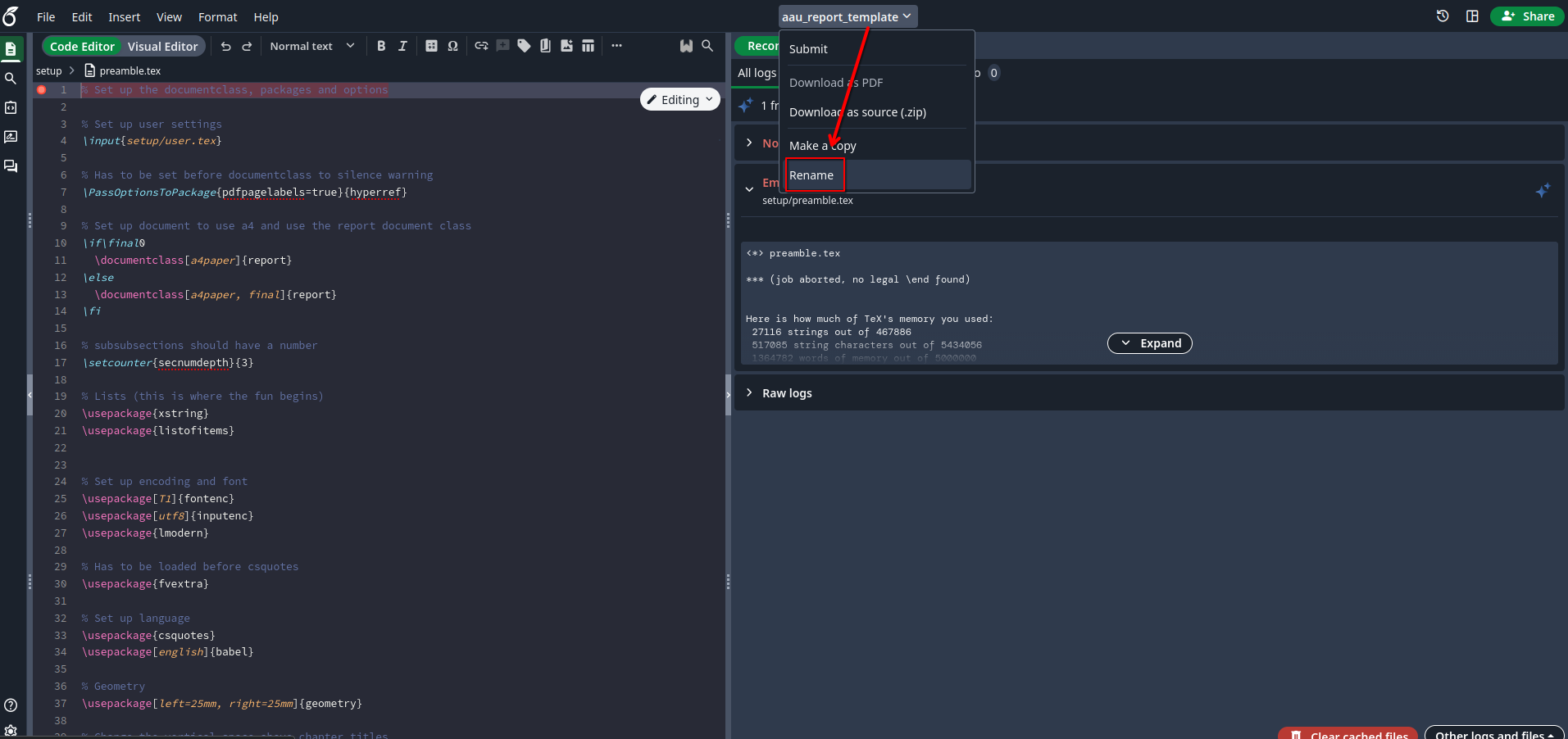Collapse the setup/preamble.tex error entry
The width and height of the screenshot is (1568, 739).
pos(749,189)
